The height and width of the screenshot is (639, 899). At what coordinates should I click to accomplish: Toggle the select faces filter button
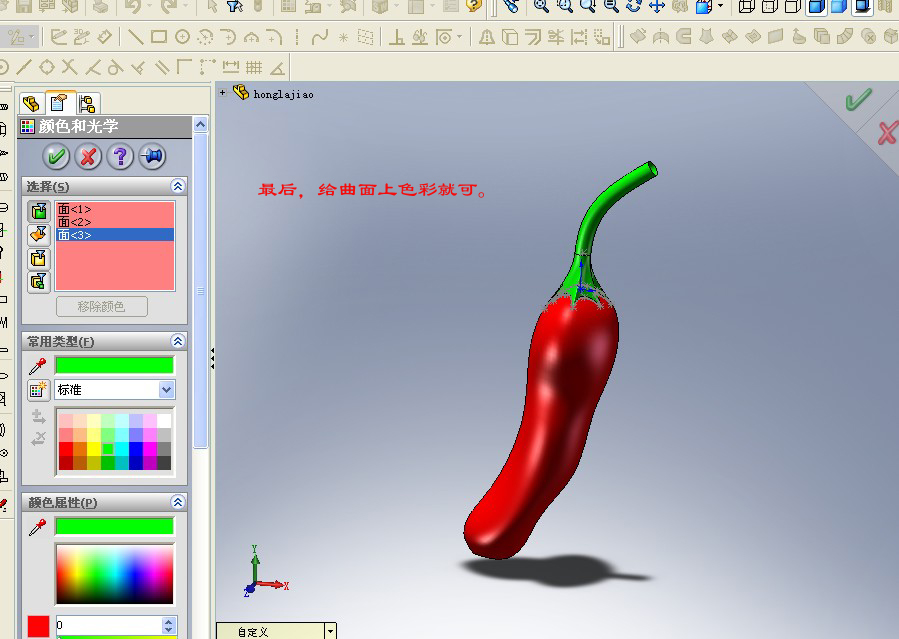pos(39,211)
